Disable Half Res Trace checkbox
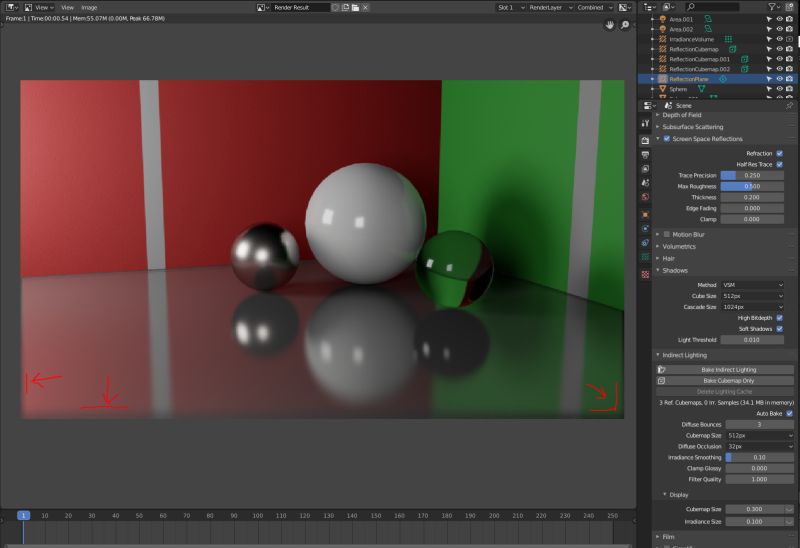Screen dimensions: 800x548 [x=780, y=164]
